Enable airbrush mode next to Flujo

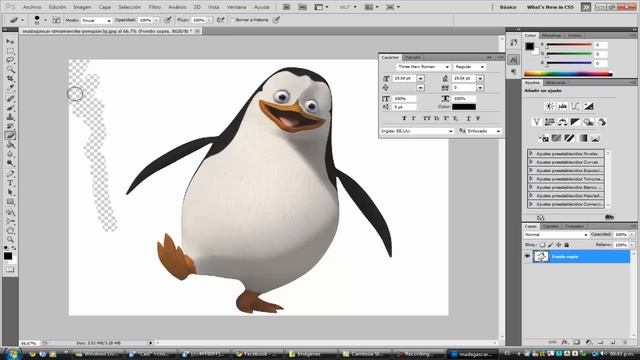coord(221,20)
